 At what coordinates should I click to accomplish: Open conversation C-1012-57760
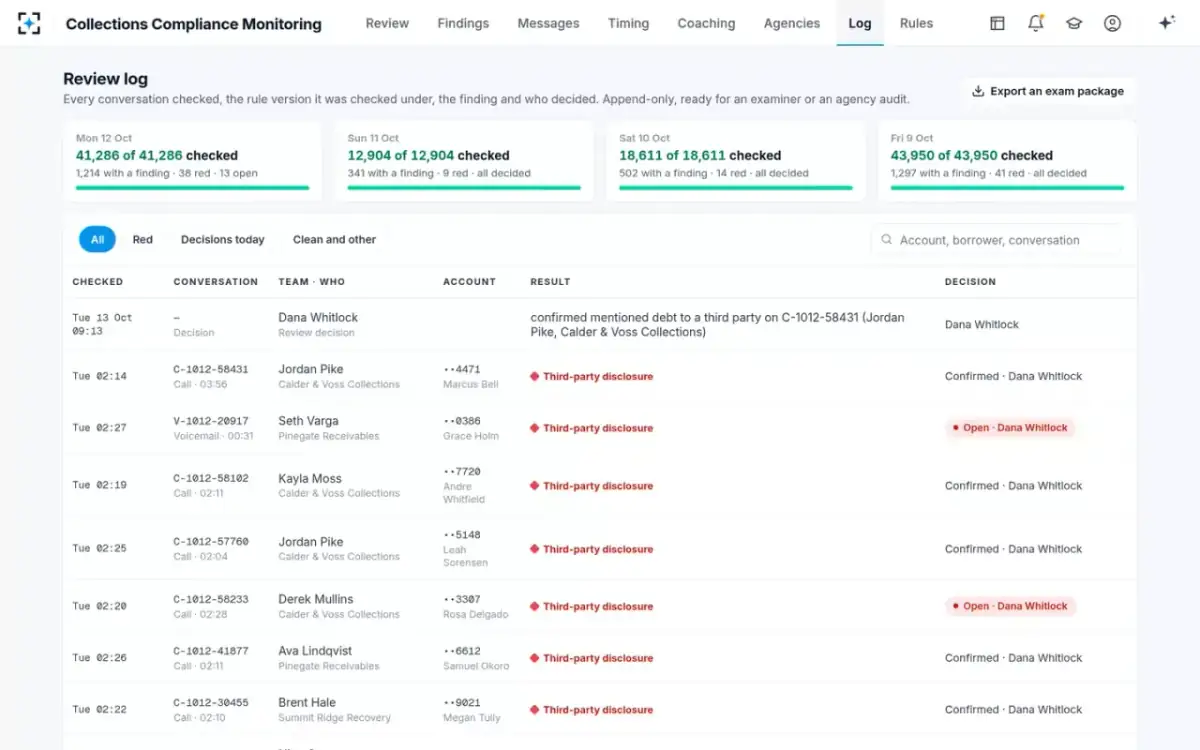coord(211,542)
